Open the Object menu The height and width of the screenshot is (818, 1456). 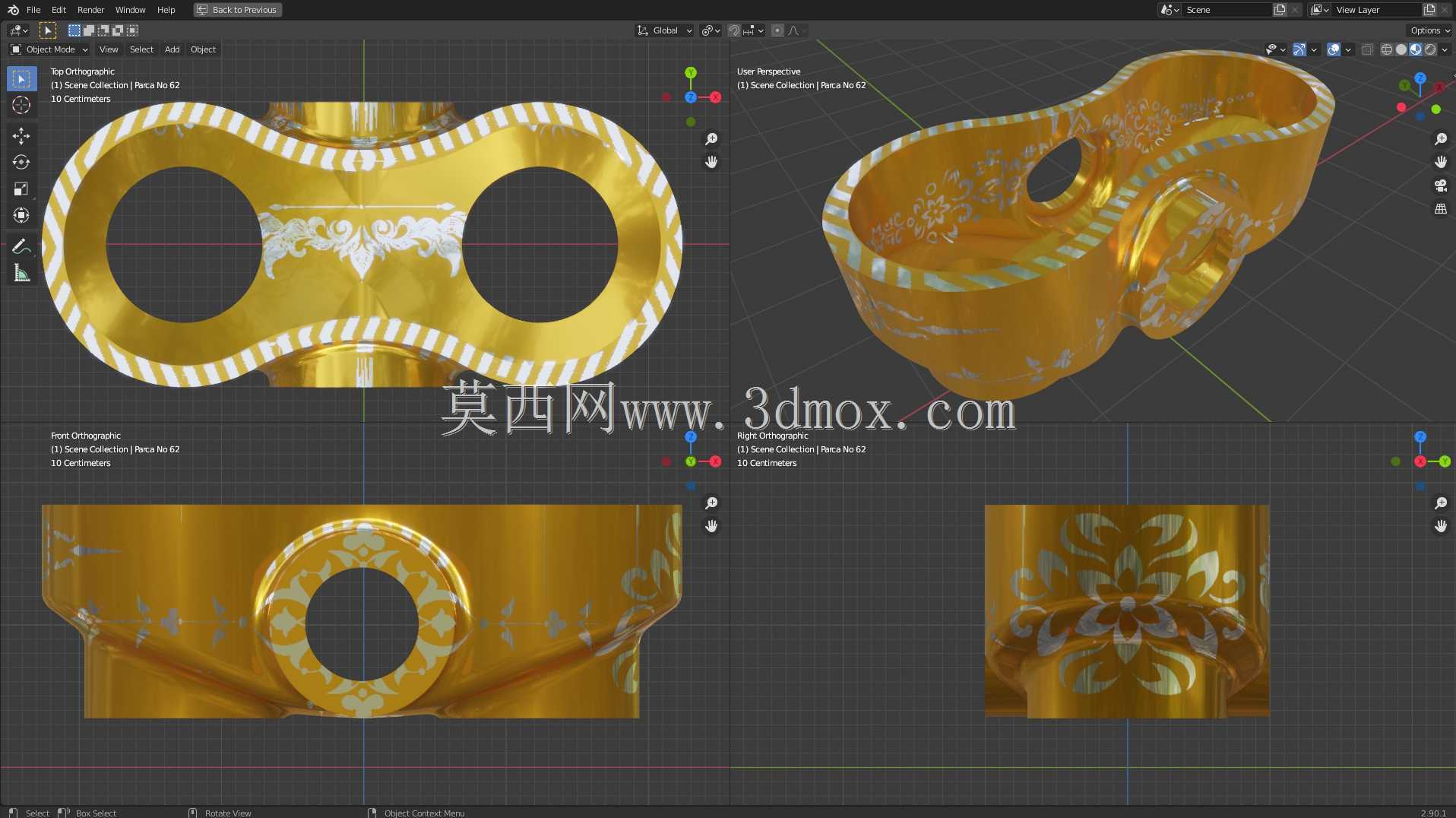203,49
